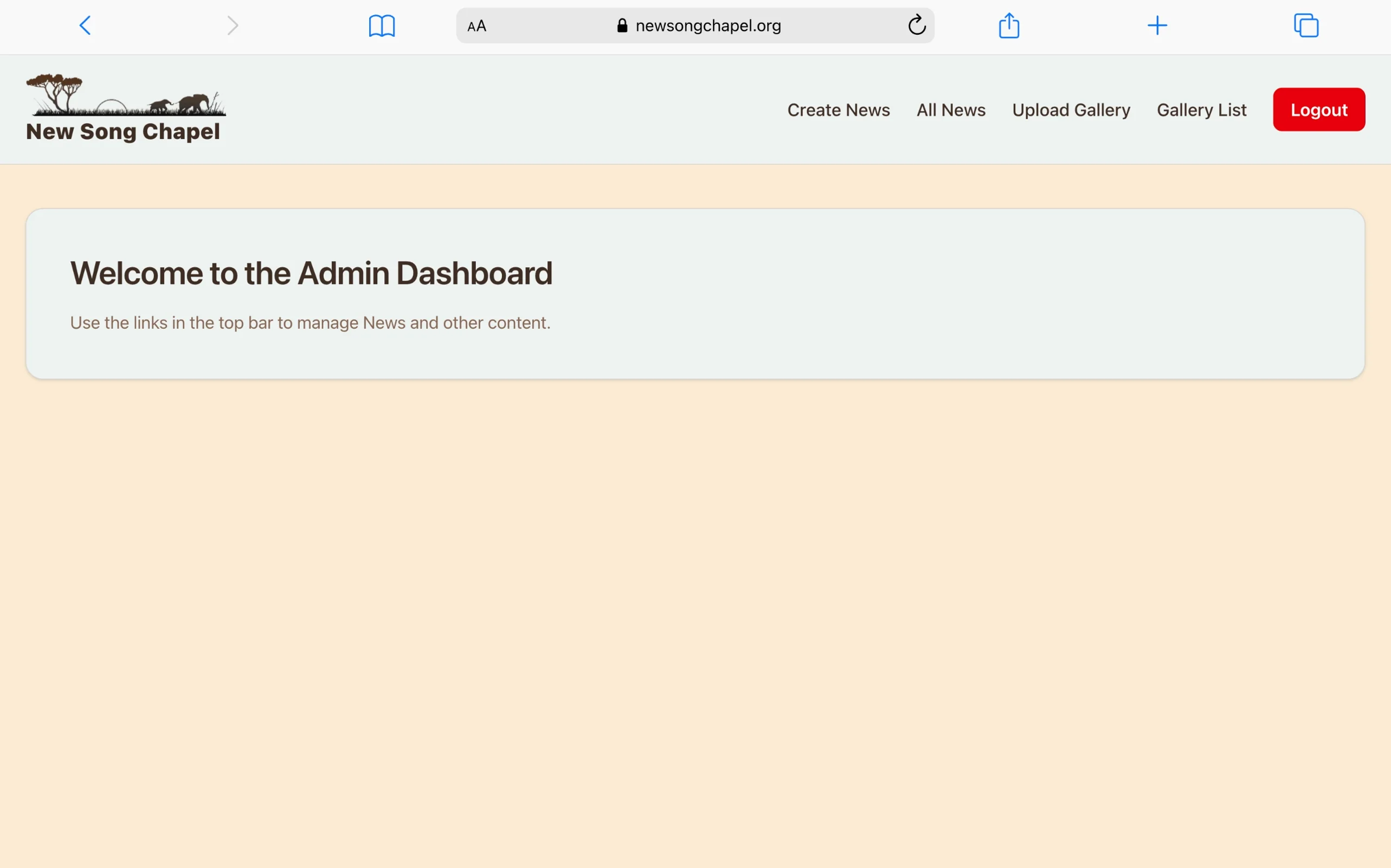The height and width of the screenshot is (868, 1391).
Task: Show all open tabs overview
Action: [x=1306, y=25]
